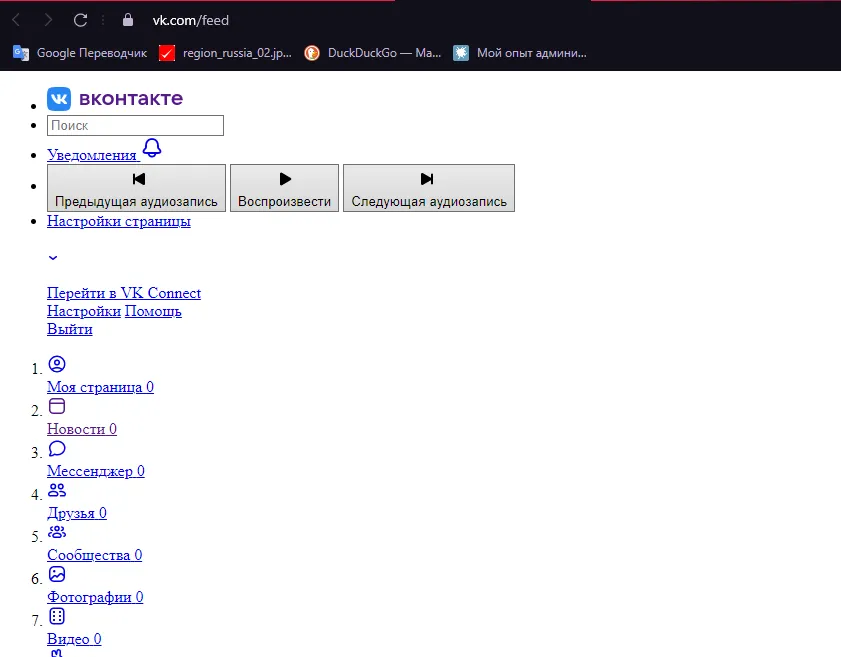Open Настройки страницы link
Viewport: 841px width, 657px height.
(x=119, y=221)
